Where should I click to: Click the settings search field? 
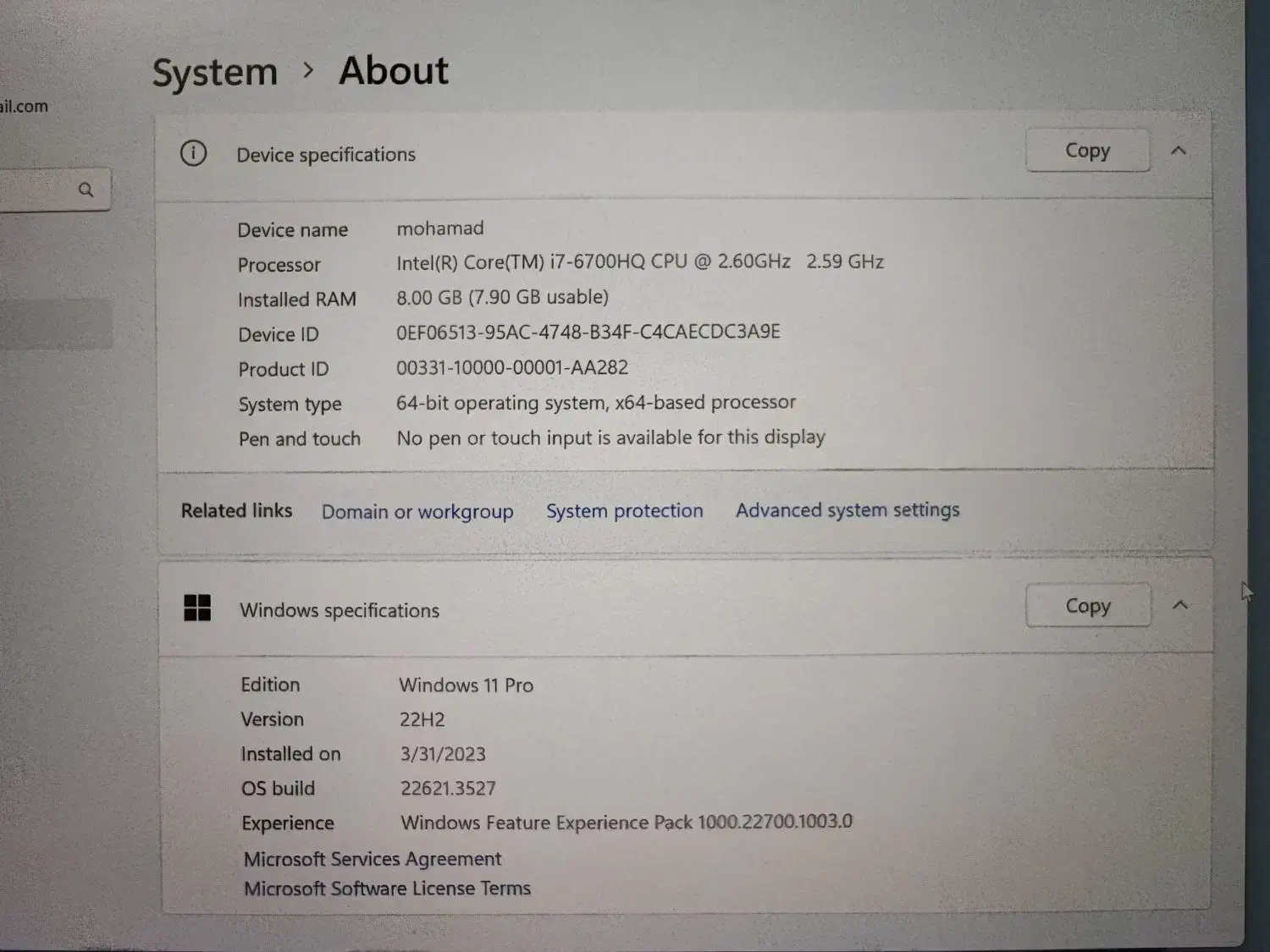38,190
